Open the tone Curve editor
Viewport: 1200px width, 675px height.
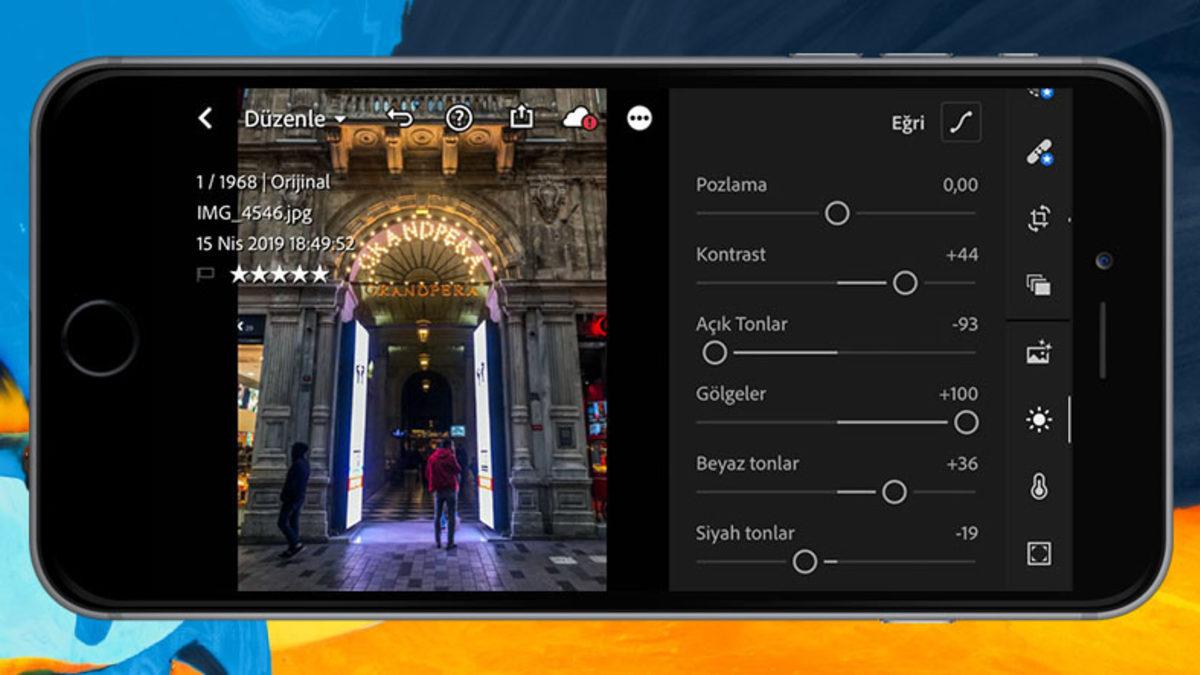(x=959, y=122)
